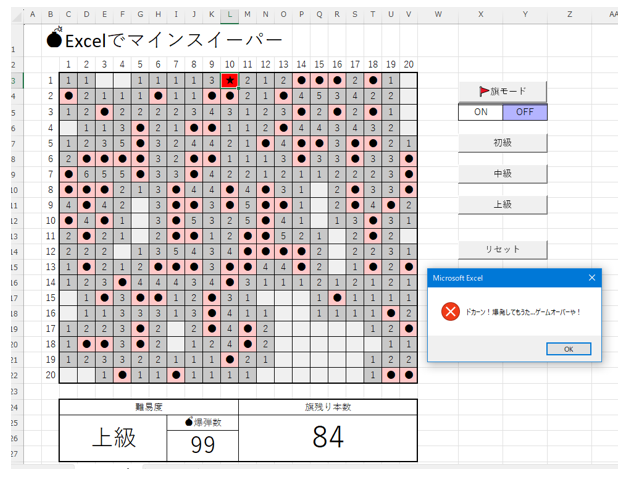Click the 難易度 header cell
This screenshot has width=628, height=477.
point(149,407)
